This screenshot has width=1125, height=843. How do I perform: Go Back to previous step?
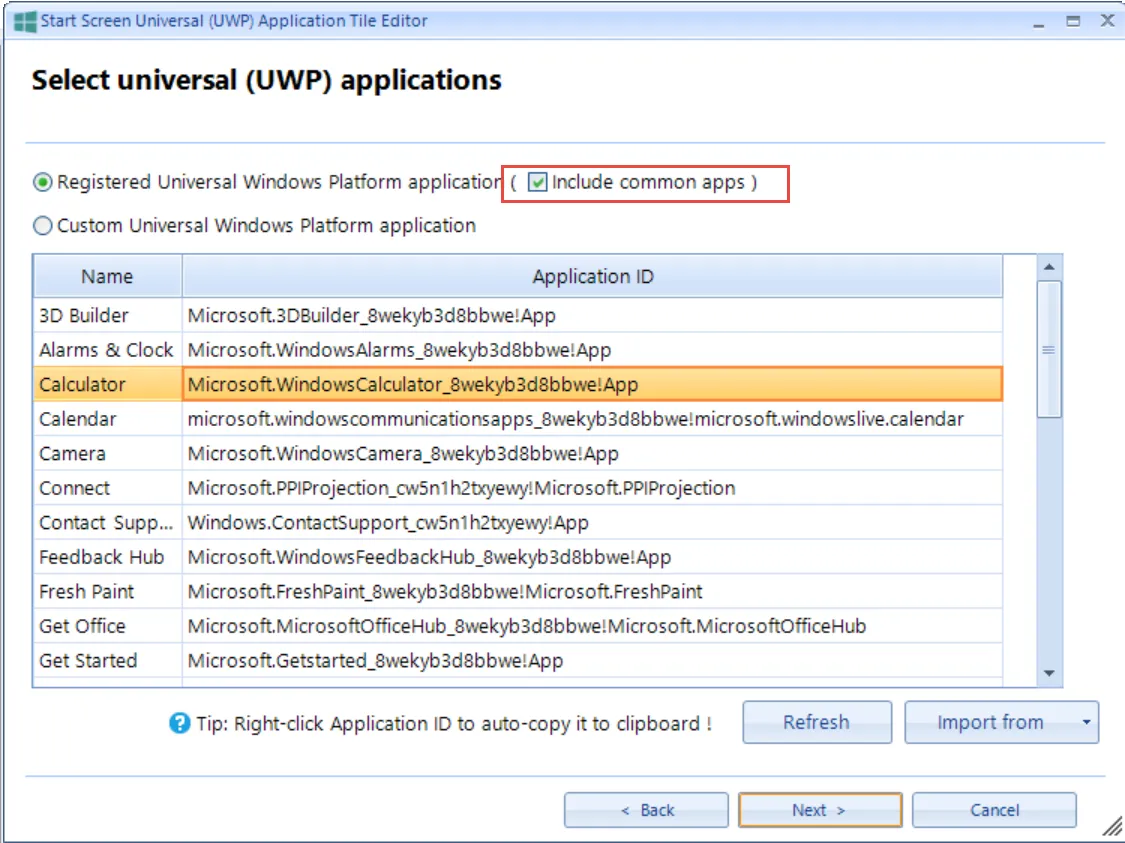click(x=646, y=810)
